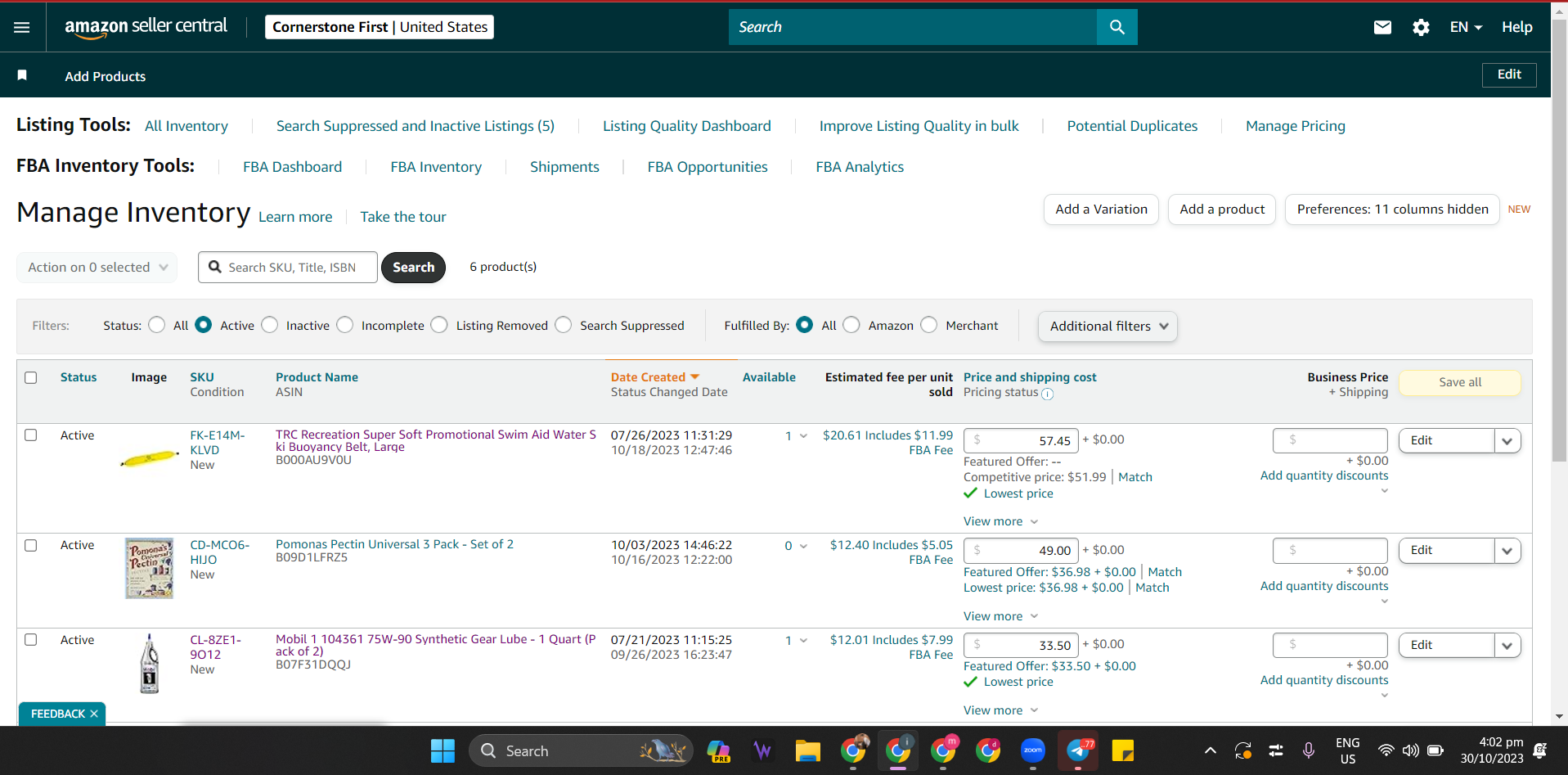Select the All status radio button
The width and height of the screenshot is (1568, 775).
pyautogui.click(x=157, y=325)
